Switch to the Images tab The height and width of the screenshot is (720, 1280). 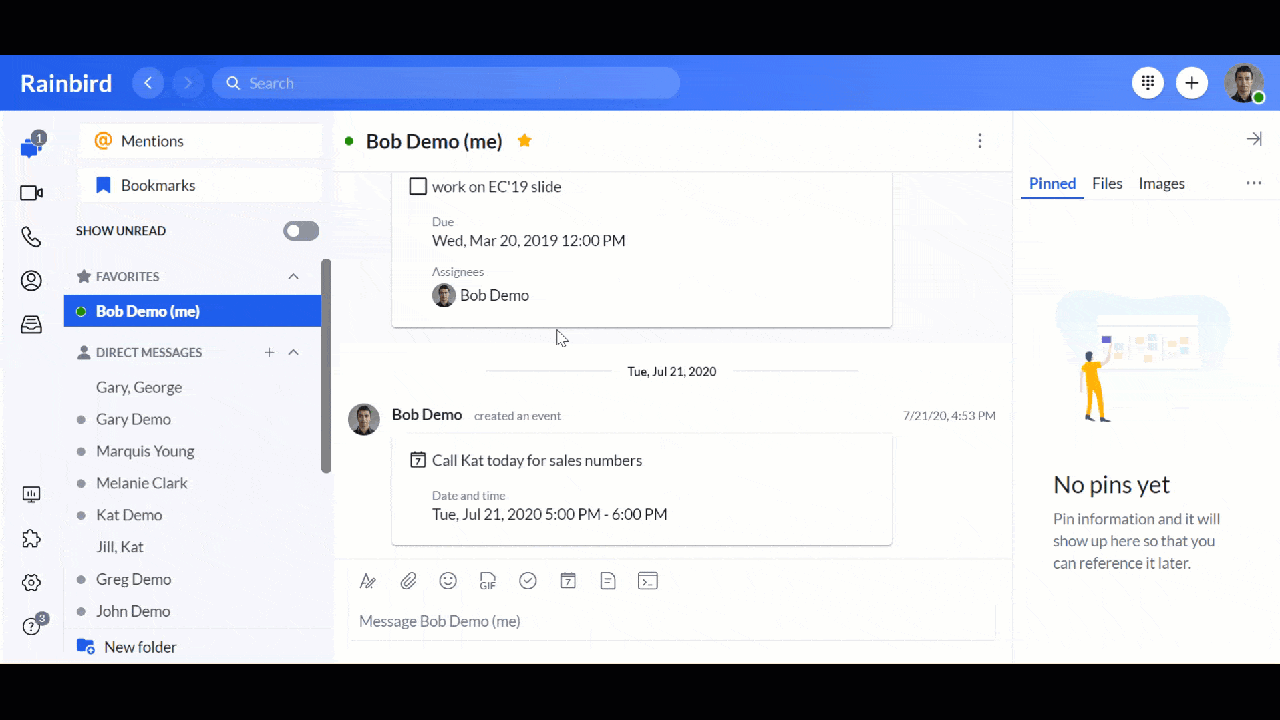click(1161, 184)
